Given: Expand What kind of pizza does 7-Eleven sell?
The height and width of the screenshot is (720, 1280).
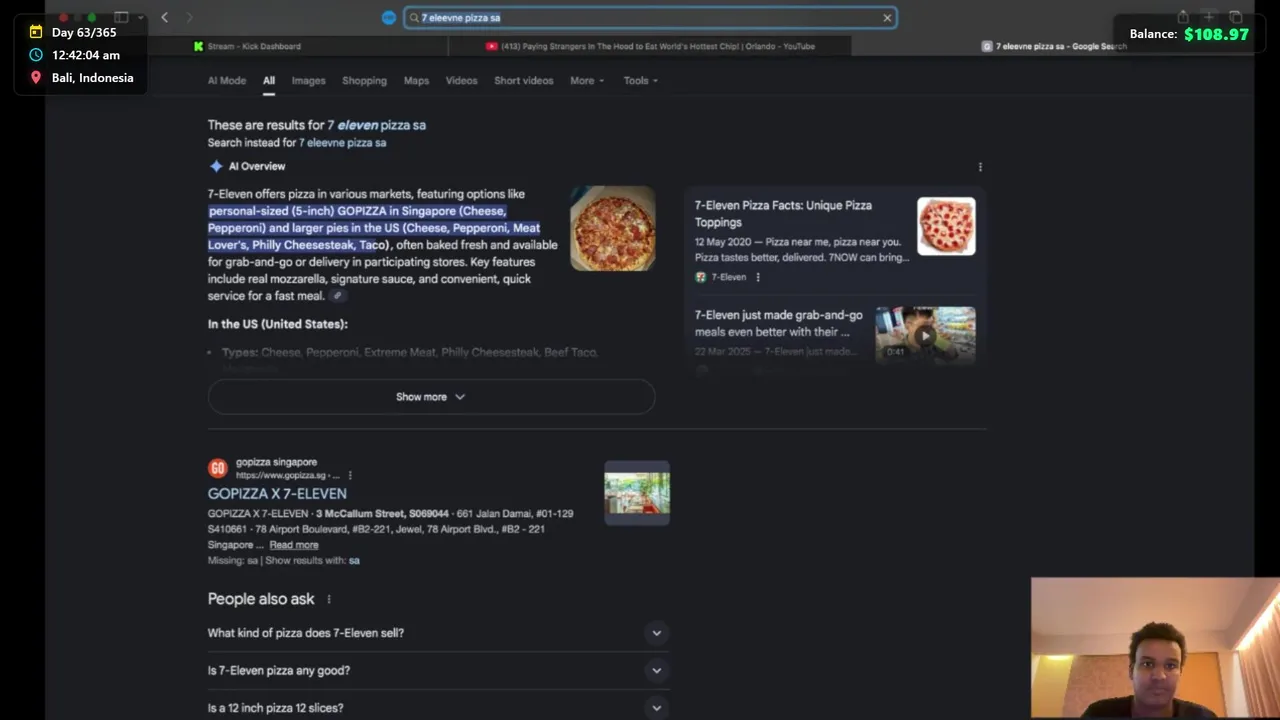Looking at the screenshot, I should pos(437,633).
